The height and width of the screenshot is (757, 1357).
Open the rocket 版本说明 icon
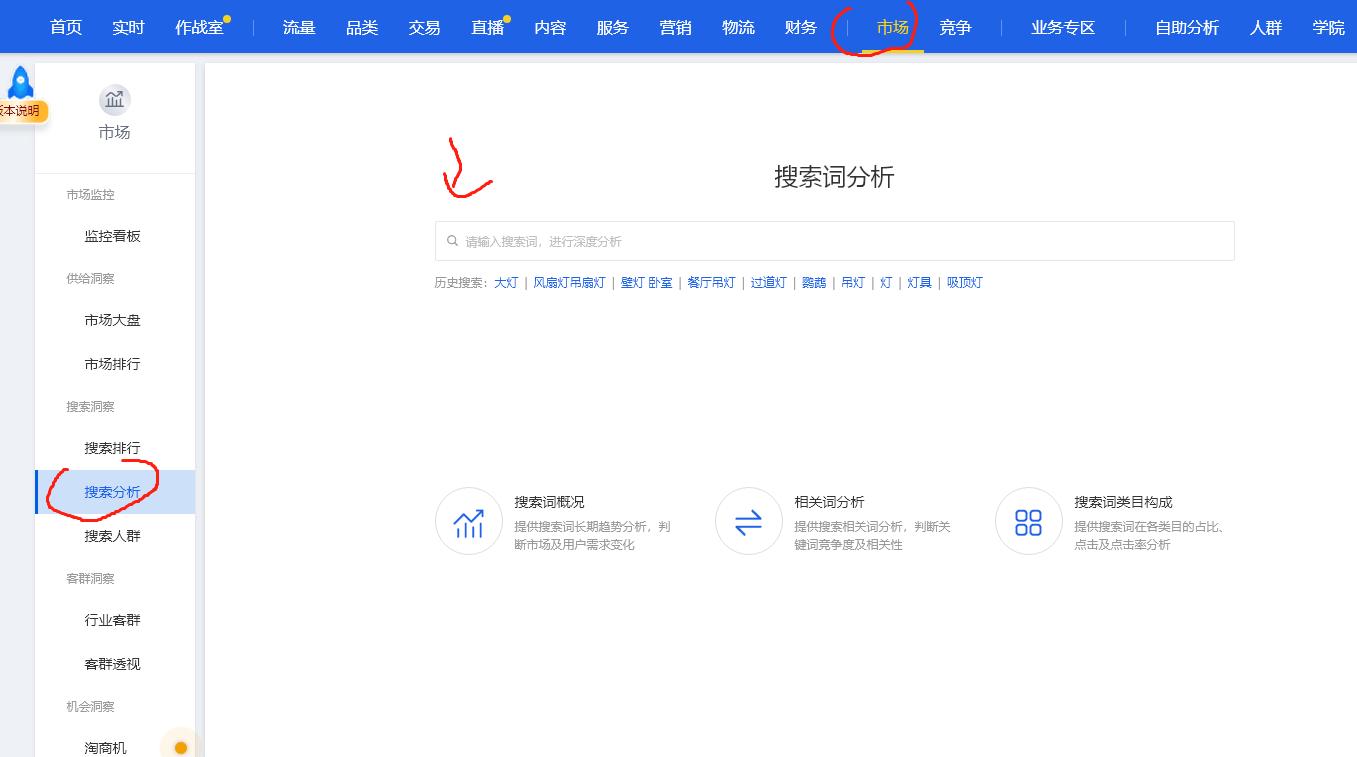coord(20,83)
